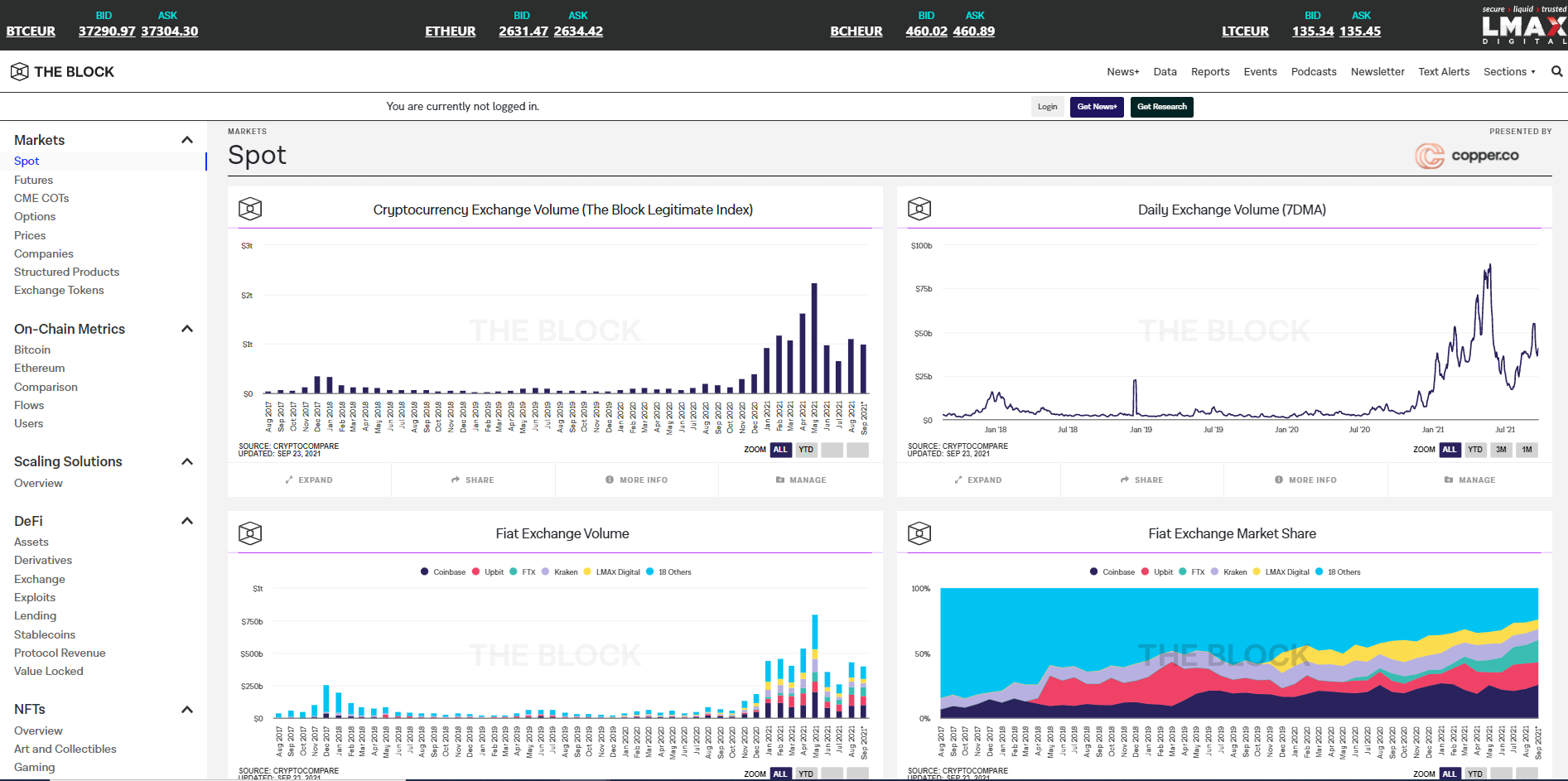
Task: Open the copper.co sponsor logo
Action: pyautogui.click(x=1467, y=156)
